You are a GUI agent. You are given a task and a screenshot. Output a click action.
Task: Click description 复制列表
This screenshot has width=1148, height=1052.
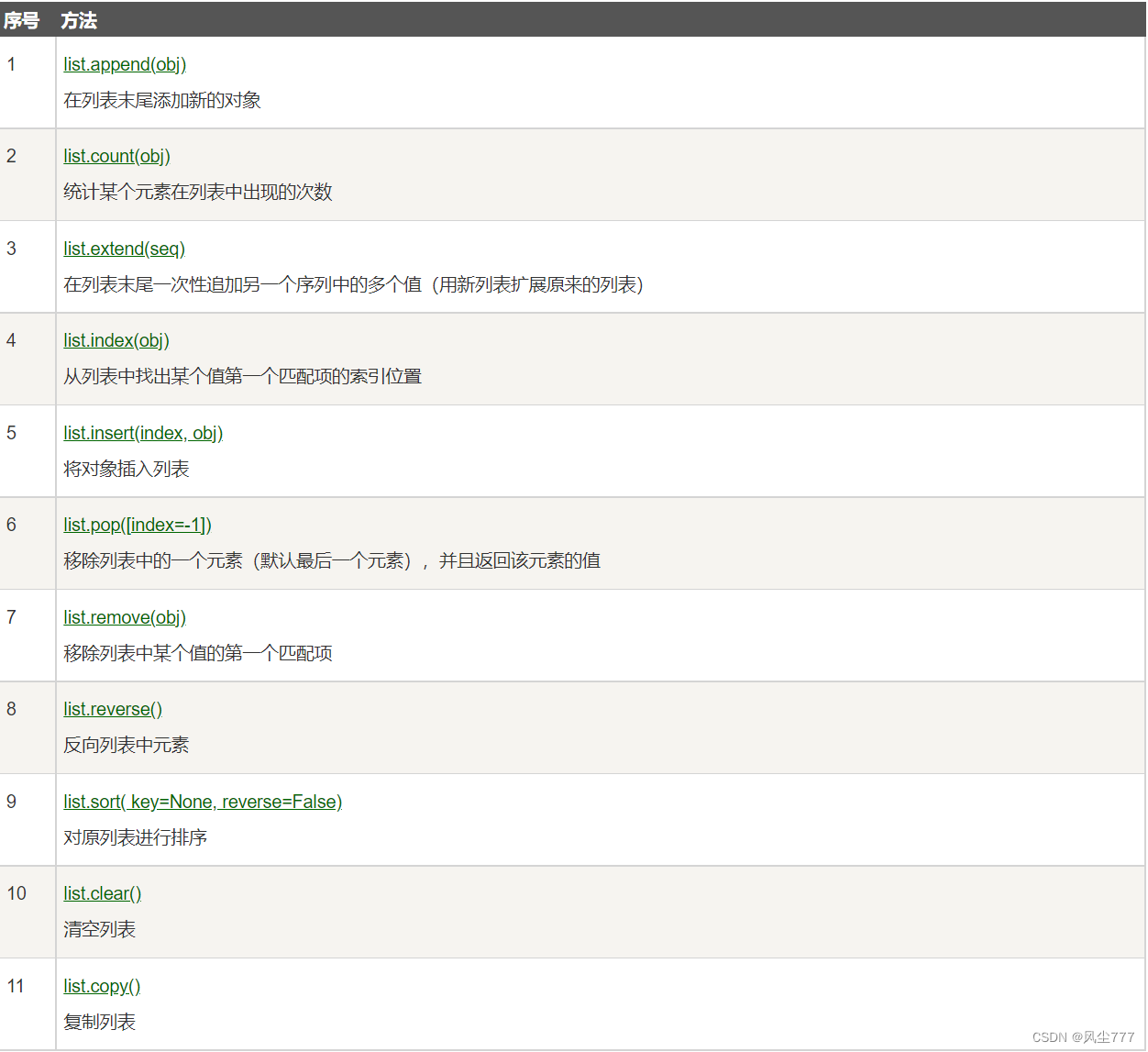(100, 1022)
